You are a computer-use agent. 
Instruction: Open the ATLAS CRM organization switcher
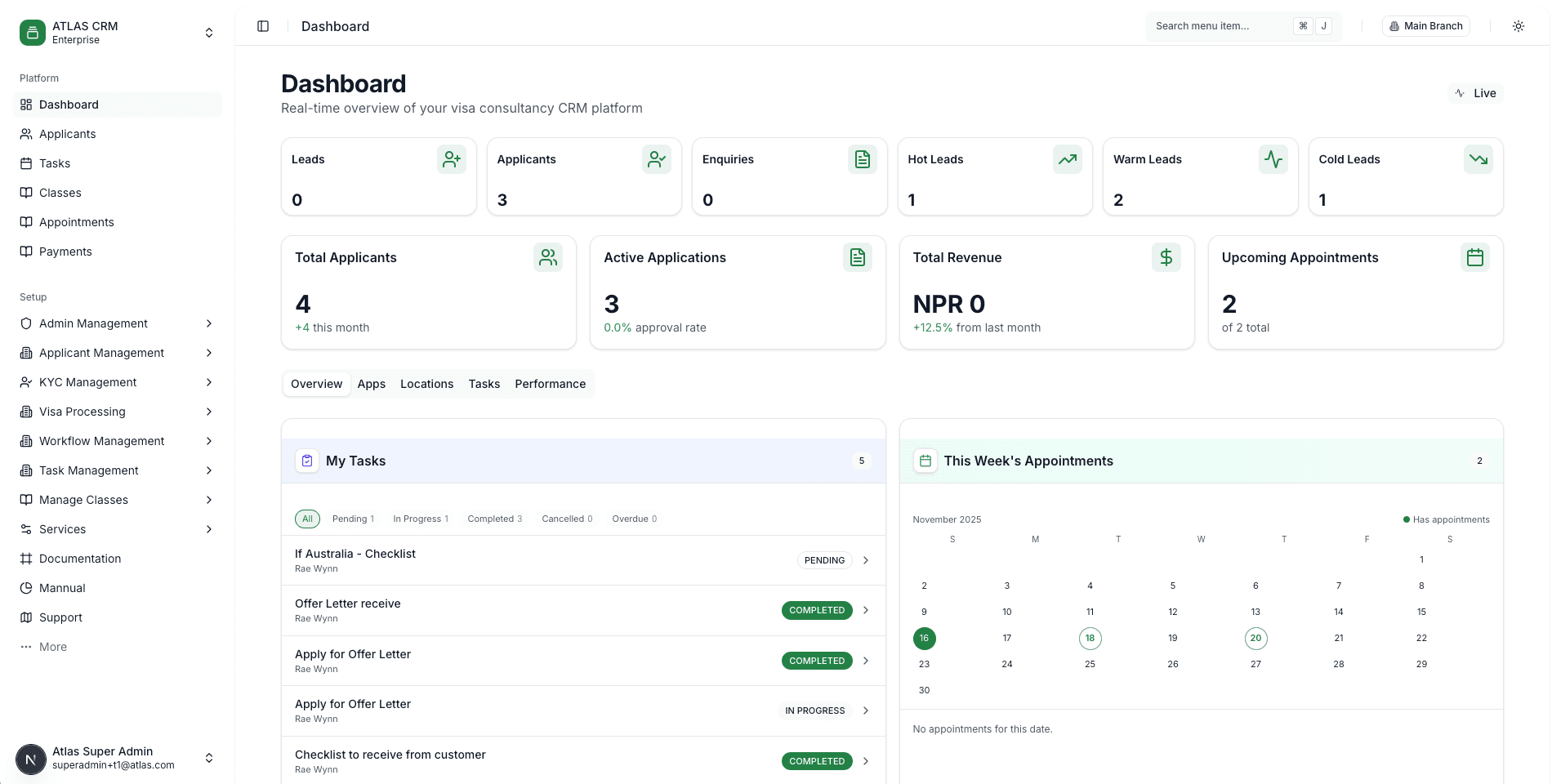point(117,33)
